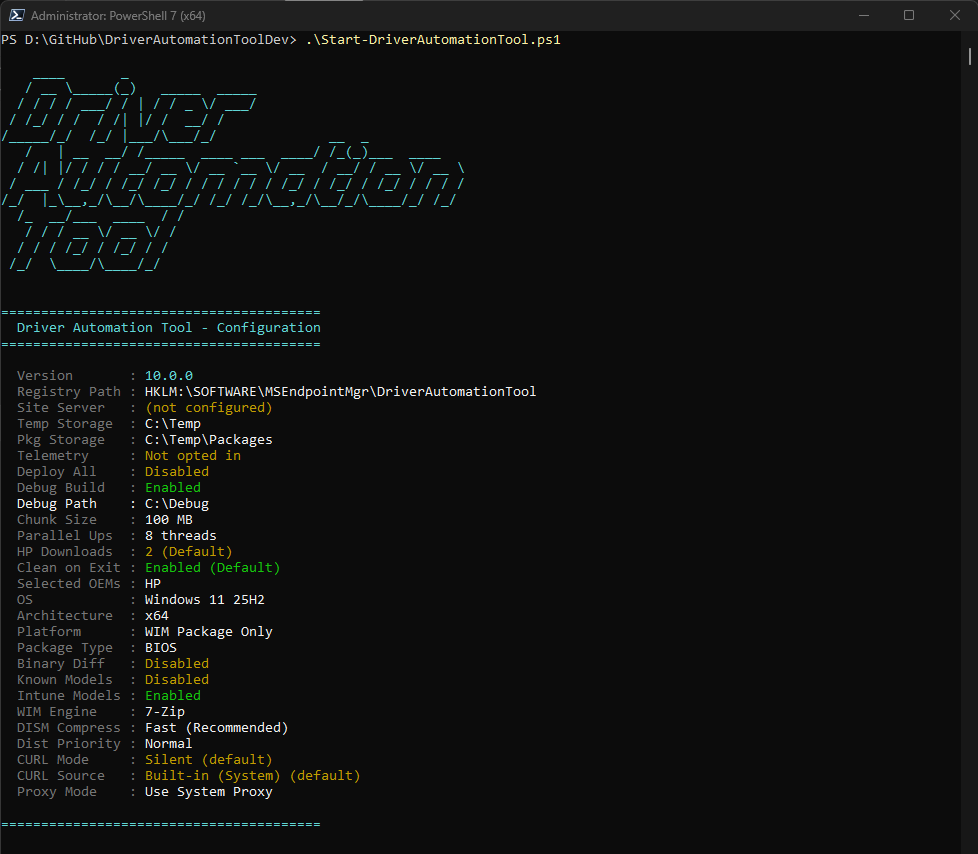
Task: Click the '(not configured)' Site Server value
Action: (209, 408)
